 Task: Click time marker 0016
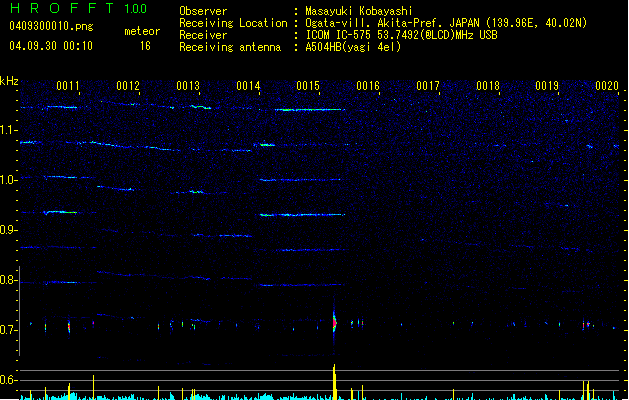coord(368,86)
